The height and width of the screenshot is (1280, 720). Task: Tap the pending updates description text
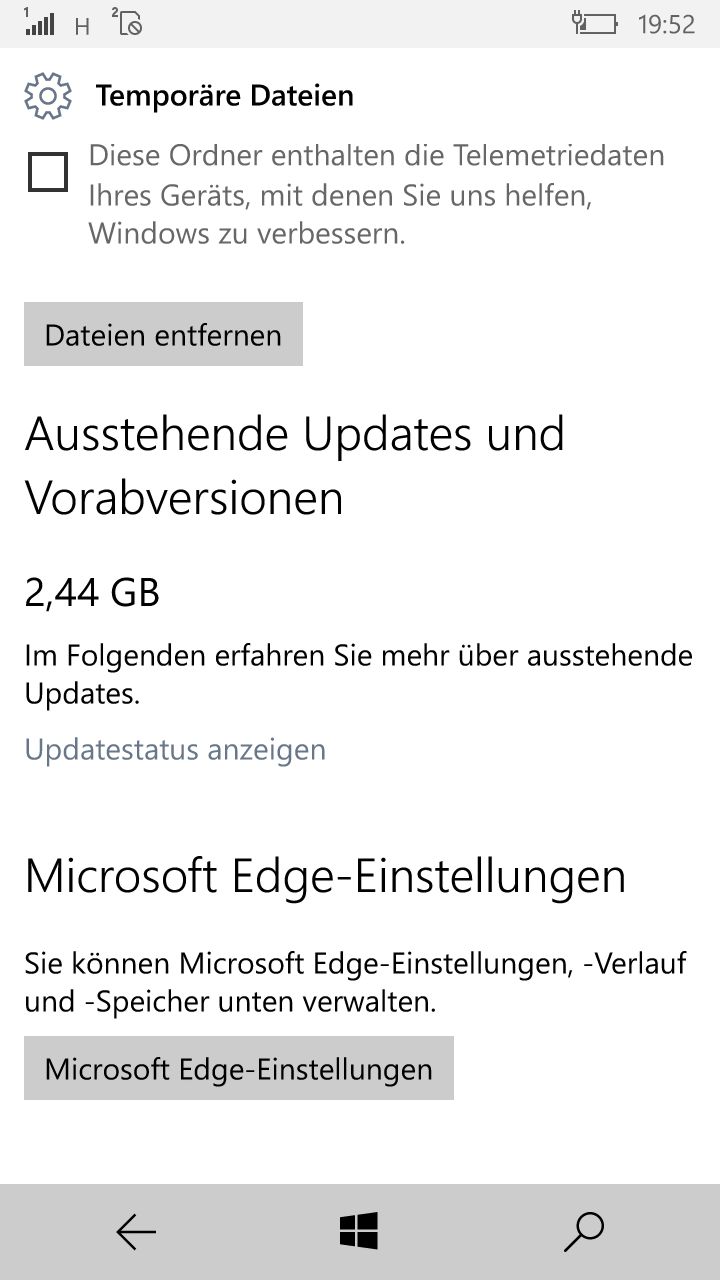pos(359,675)
